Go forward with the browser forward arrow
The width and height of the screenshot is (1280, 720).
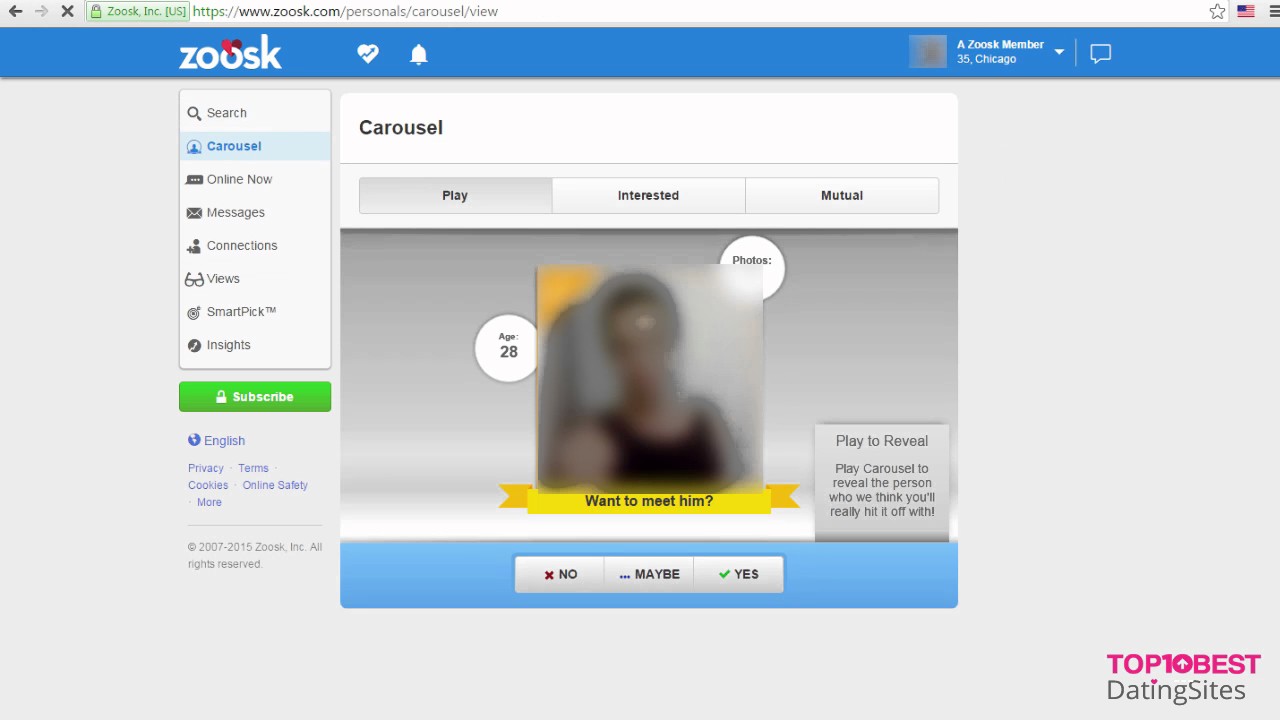(41, 11)
